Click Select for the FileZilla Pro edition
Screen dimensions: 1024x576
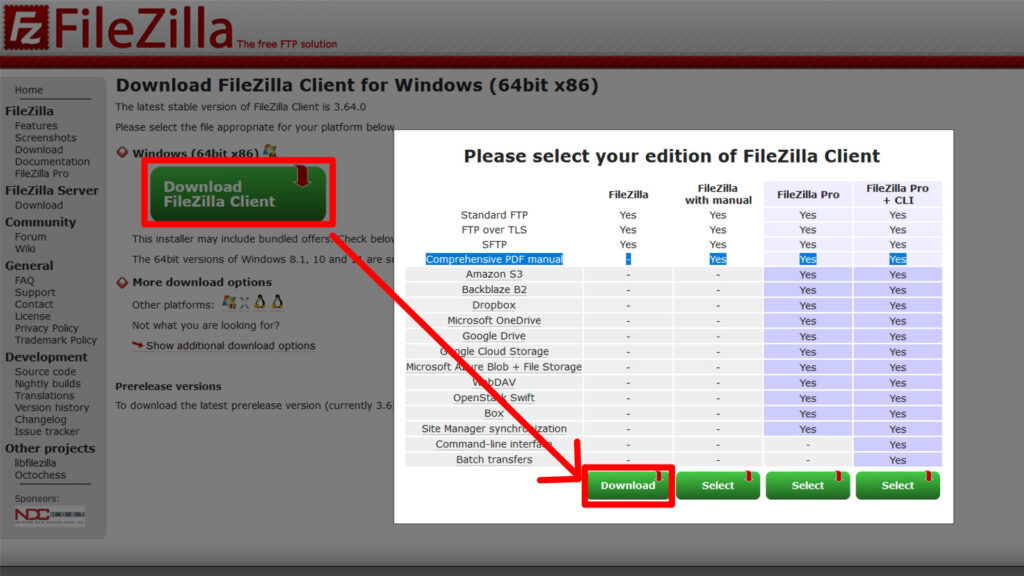pos(808,485)
